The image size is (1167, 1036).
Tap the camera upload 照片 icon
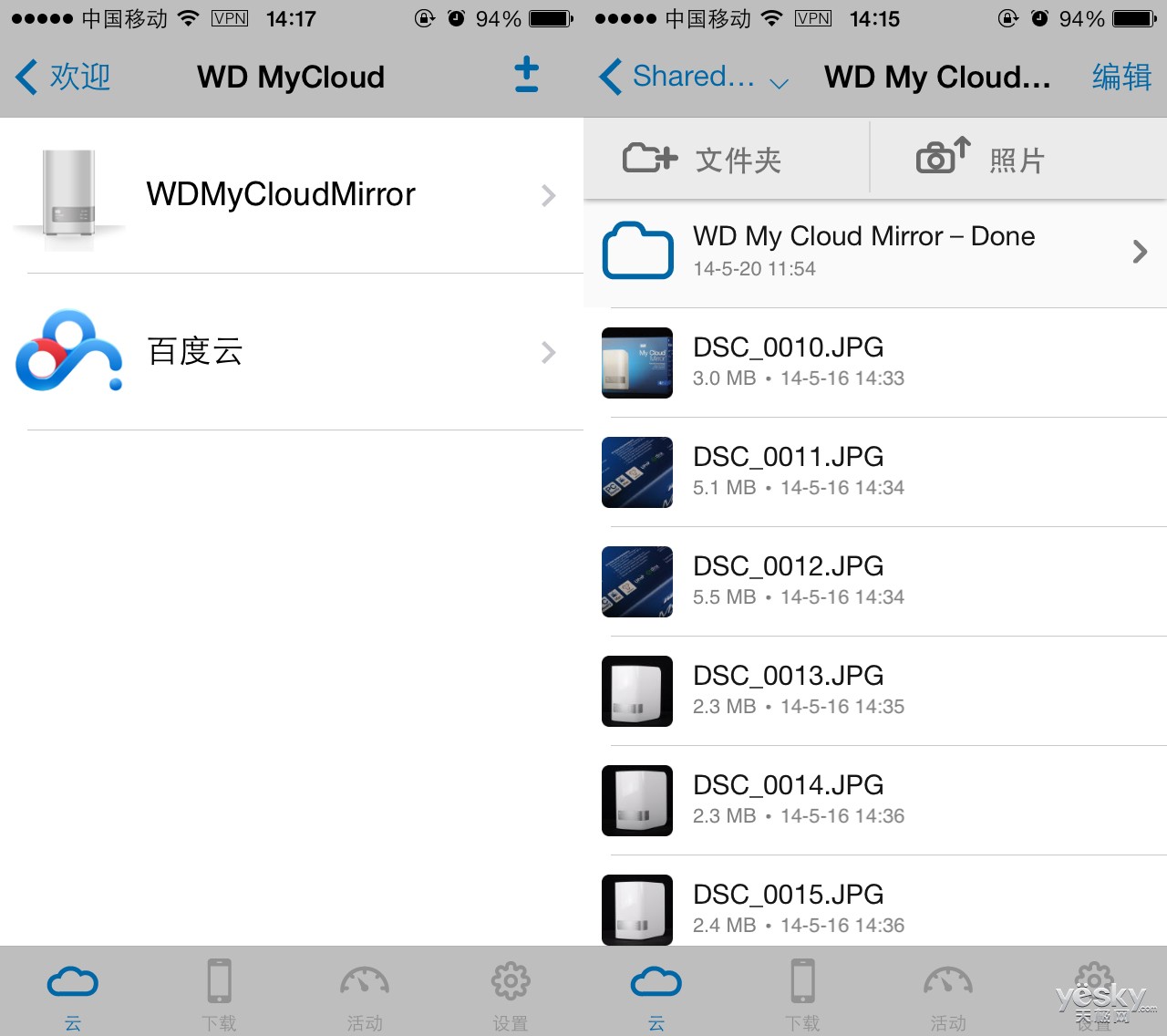point(943,156)
